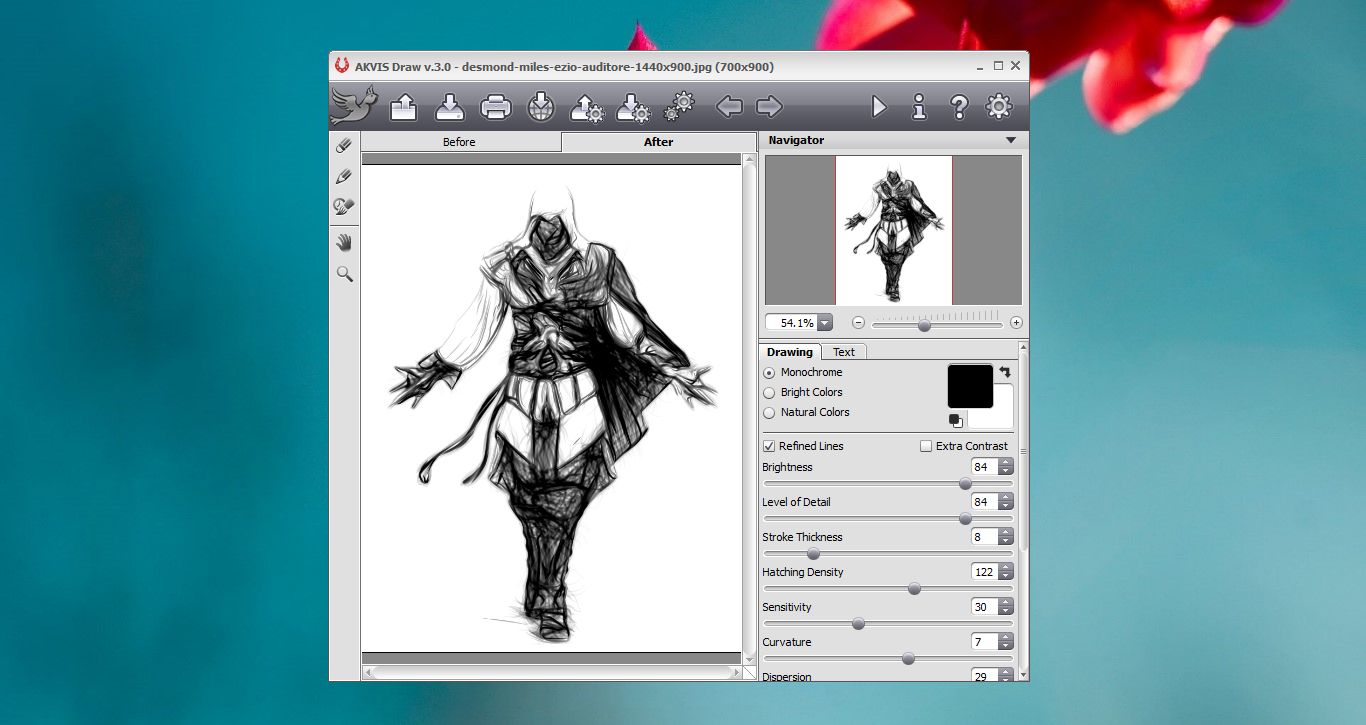The height and width of the screenshot is (725, 1366).
Task: Click the AKVIS app icon in the title bar
Action: tap(342, 66)
